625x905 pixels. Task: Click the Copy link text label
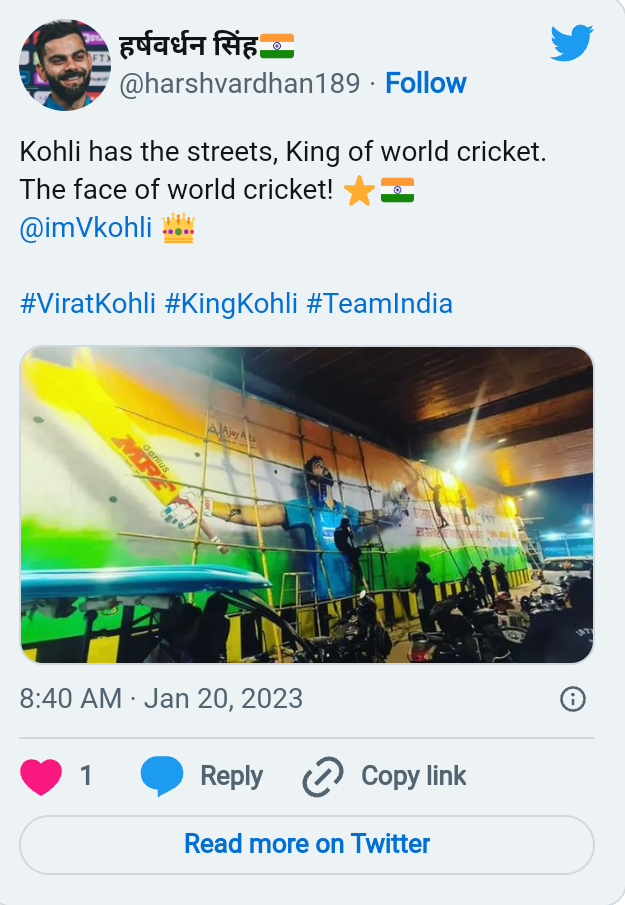pyautogui.click(x=413, y=776)
